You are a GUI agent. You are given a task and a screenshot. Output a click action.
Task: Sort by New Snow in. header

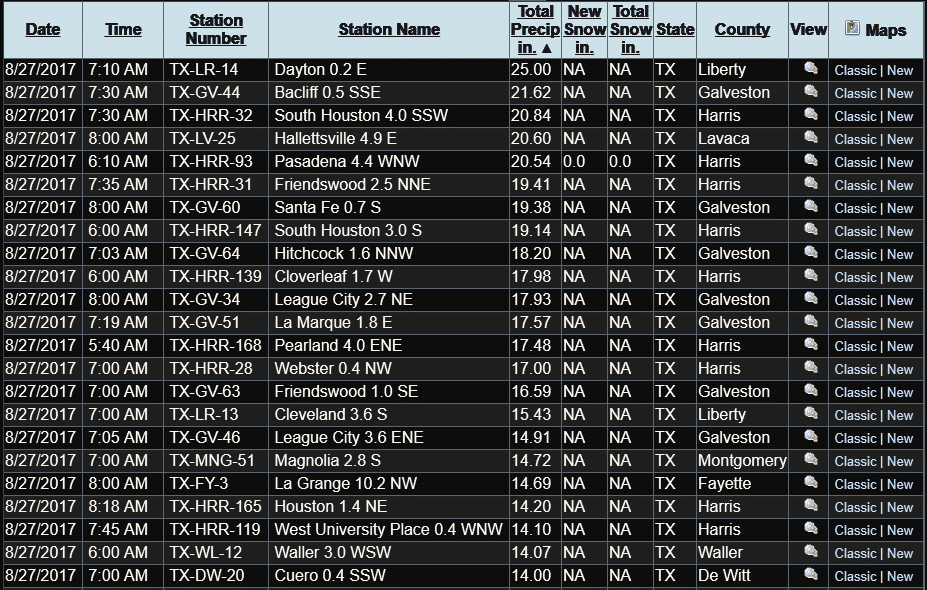pos(584,30)
